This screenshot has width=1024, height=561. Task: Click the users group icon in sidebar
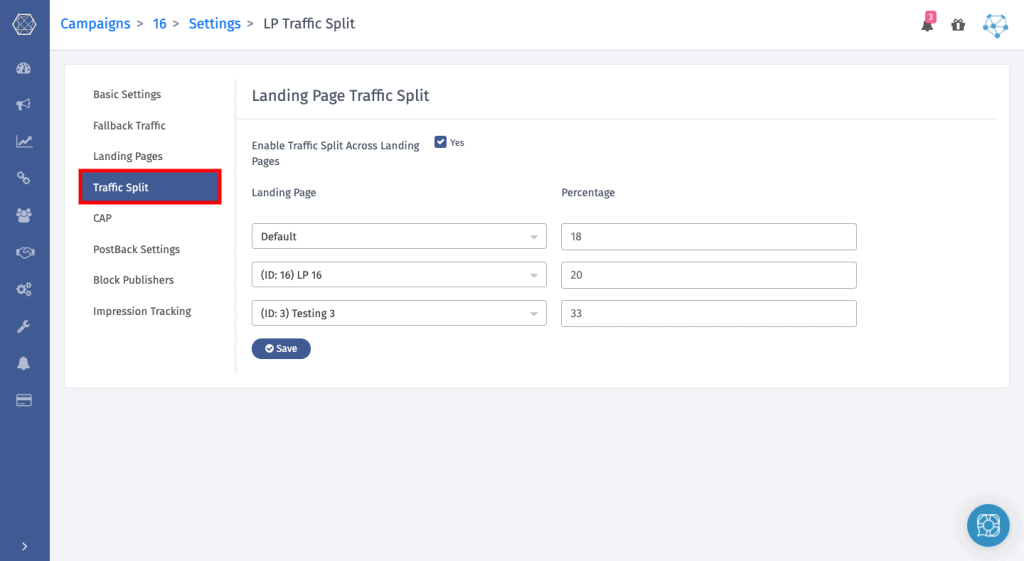[24, 215]
